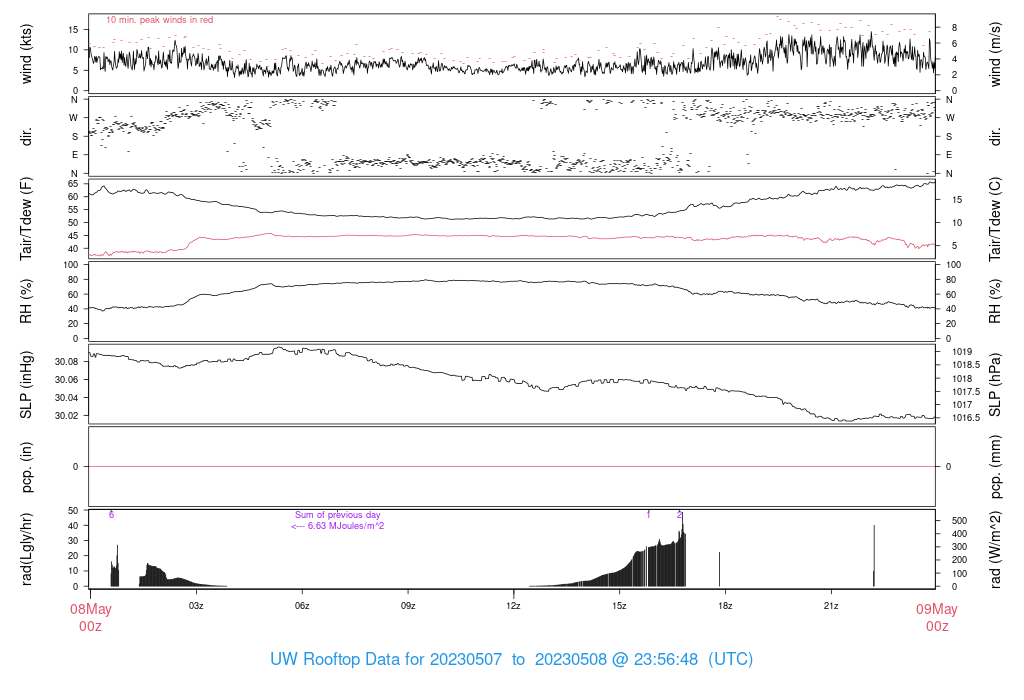Click the '12z' time axis tick

click(x=513, y=606)
